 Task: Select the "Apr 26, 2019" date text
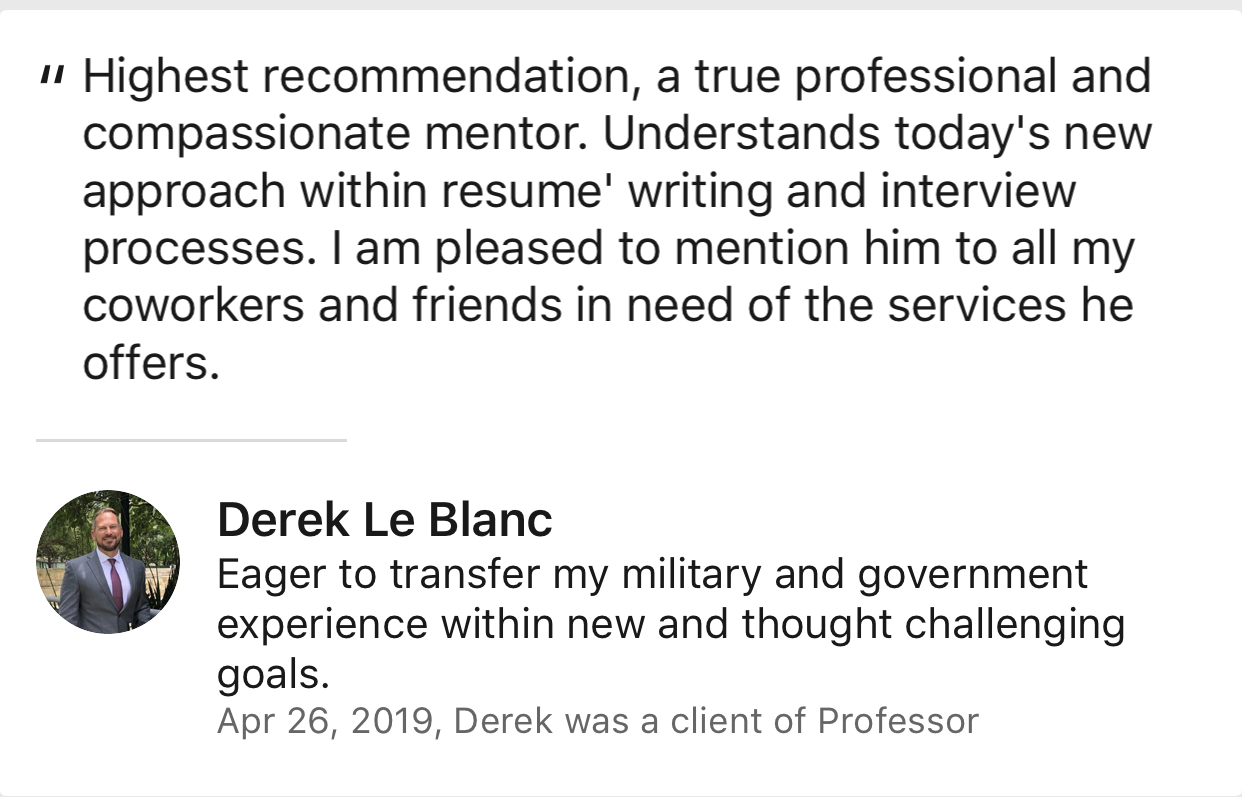click(325, 720)
